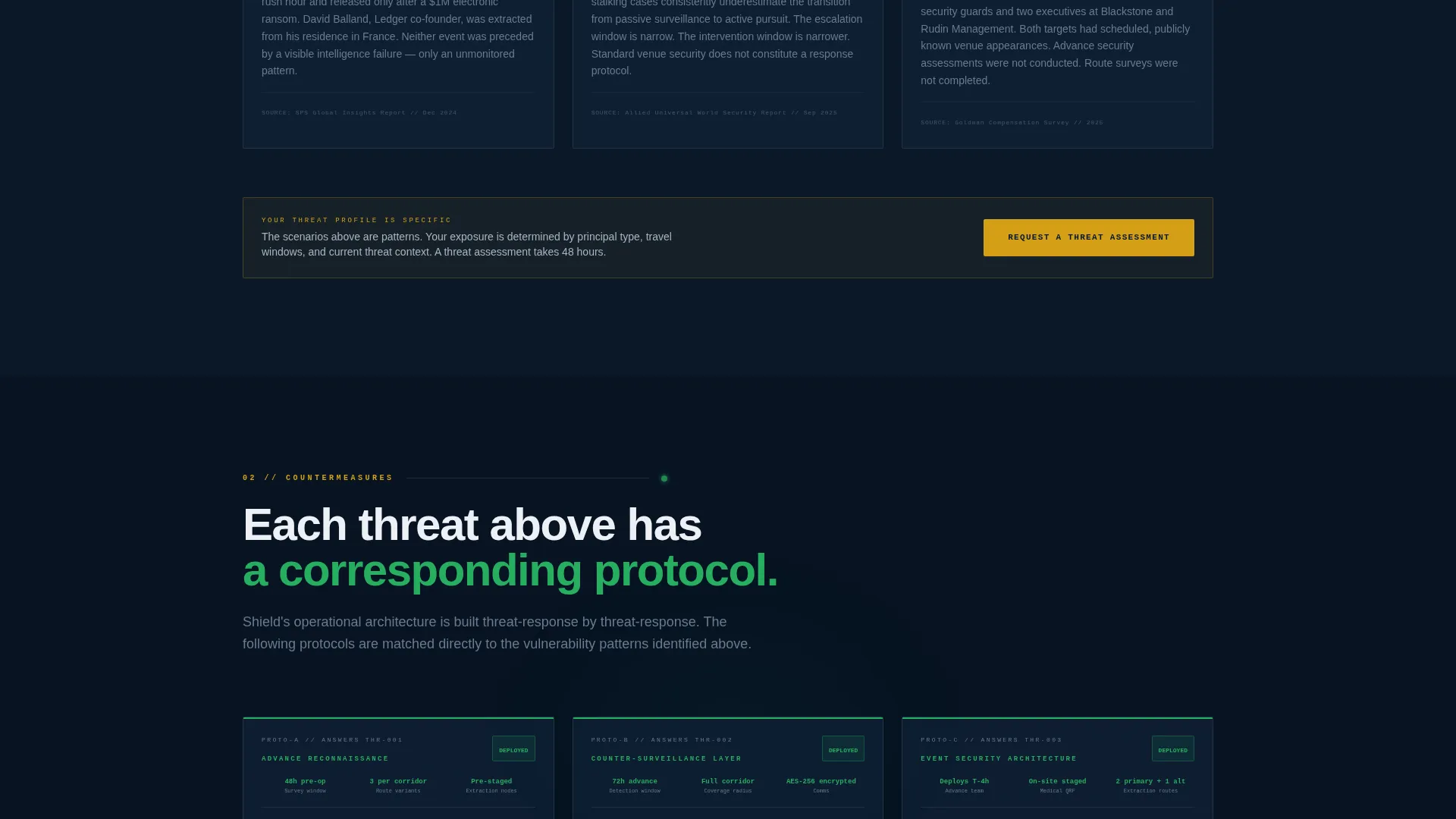This screenshot has width=1456, height=819.
Task: Click the Goldman Compensation Survey source line
Action: click(1012, 122)
